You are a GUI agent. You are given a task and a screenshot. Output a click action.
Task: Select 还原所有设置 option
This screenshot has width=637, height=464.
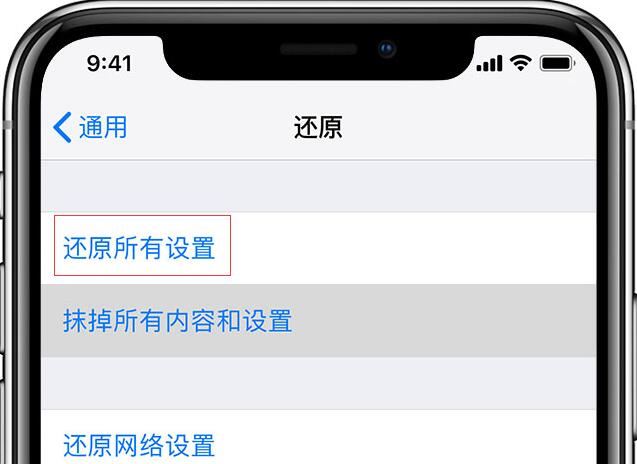(x=139, y=248)
